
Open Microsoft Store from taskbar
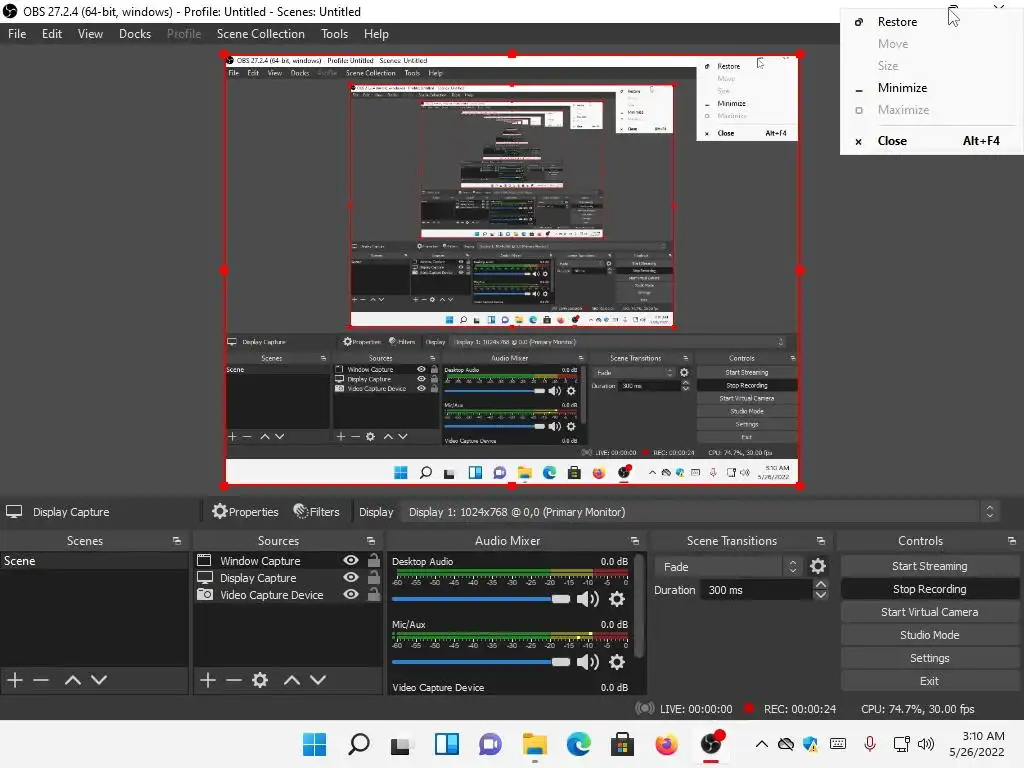622,744
